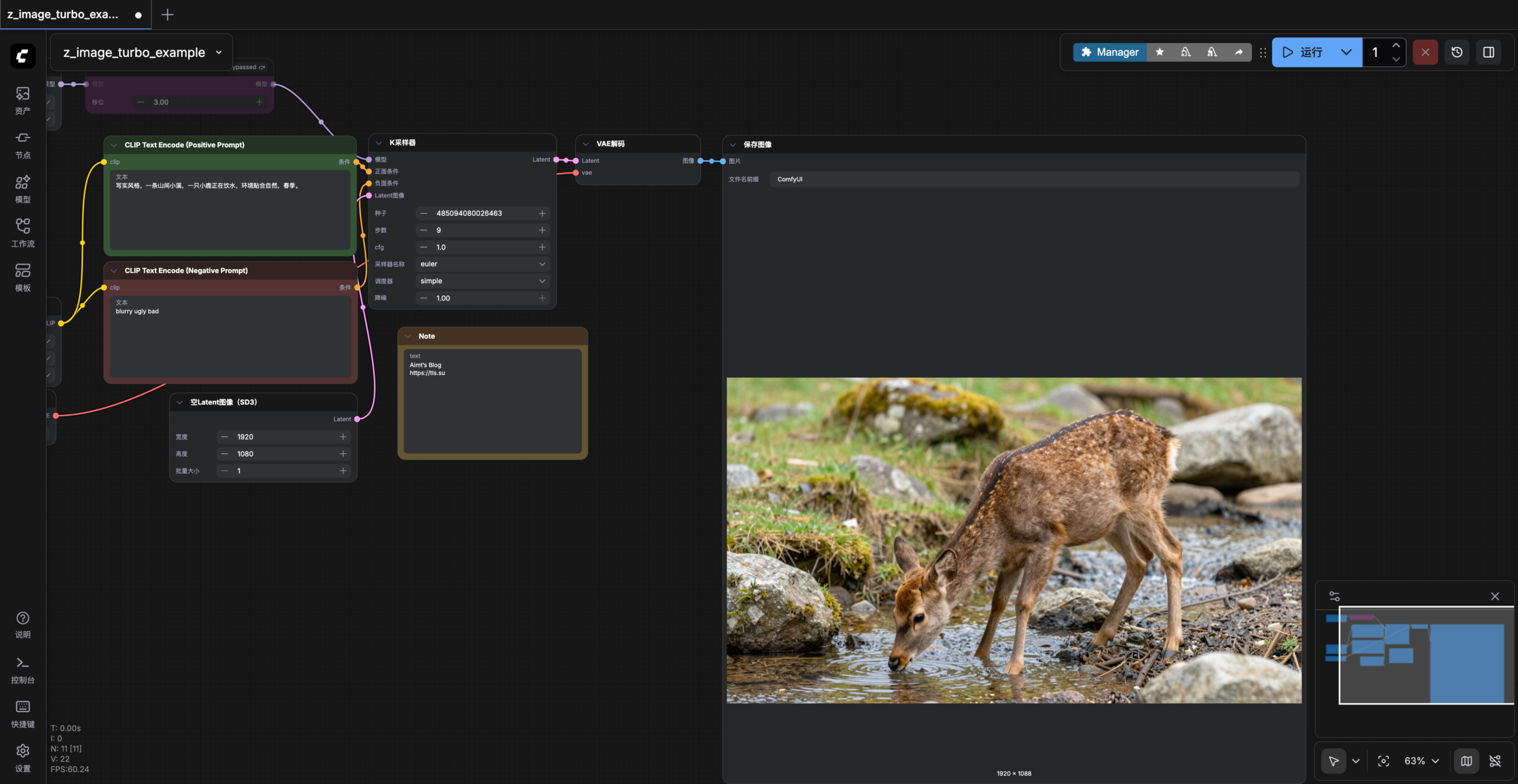Click the fit view icon
This screenshot has height=784, width=1518.
point(1383,761)
